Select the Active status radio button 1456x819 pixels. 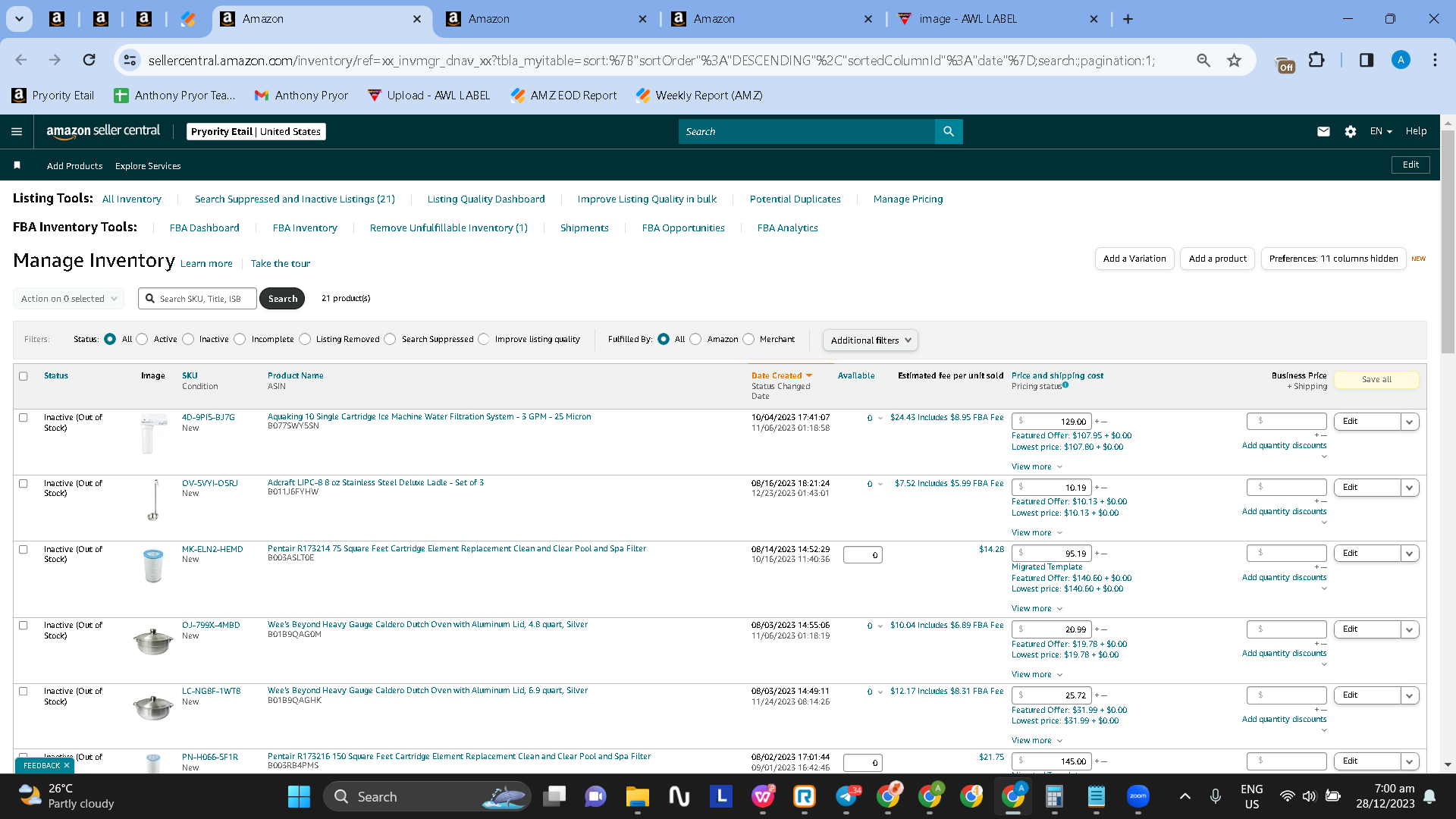point(142,339)
